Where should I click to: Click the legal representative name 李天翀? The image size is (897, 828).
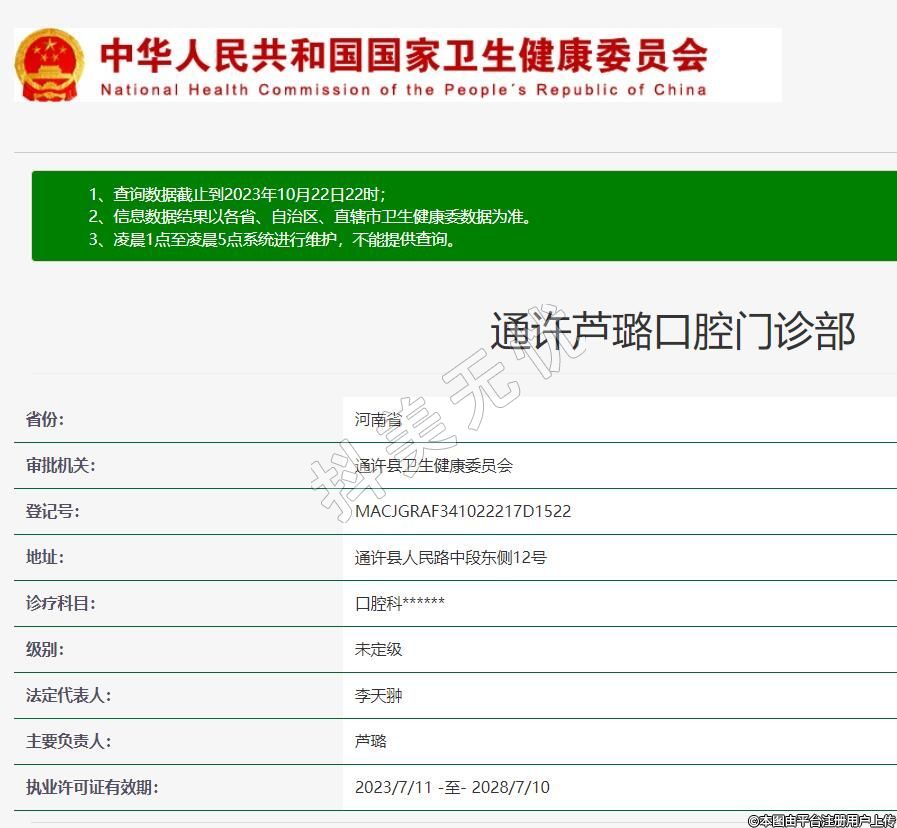point(378,695)
